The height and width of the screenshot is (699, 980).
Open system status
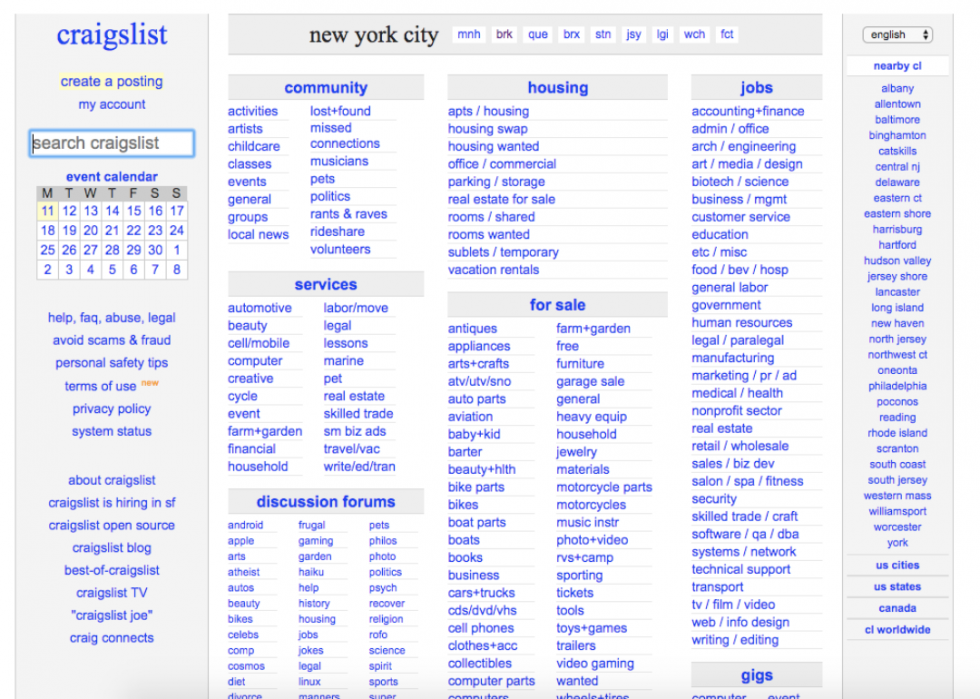pyautogui.click(x=112, y=431)
